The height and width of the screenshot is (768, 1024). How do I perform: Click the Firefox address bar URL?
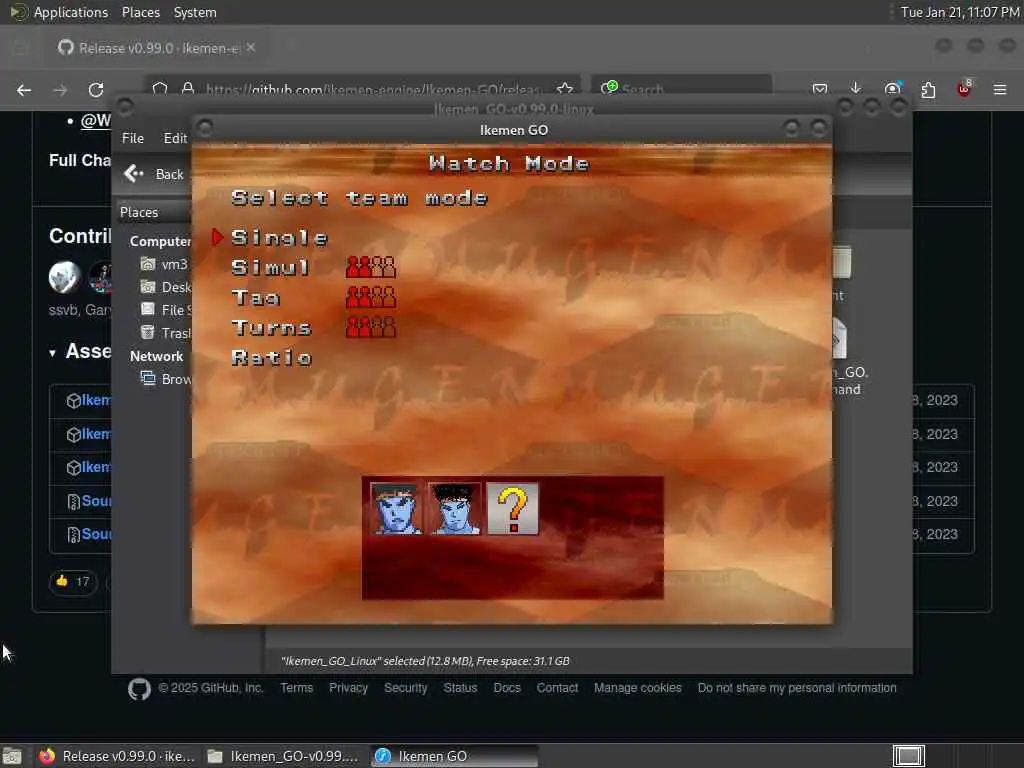(x=372, y=89)
